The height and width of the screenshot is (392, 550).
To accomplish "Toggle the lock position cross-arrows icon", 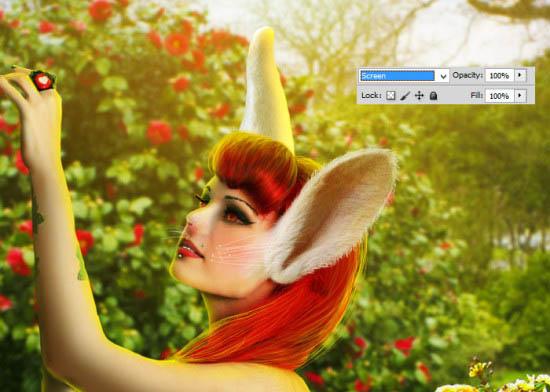I will click(x=419, y=96).
